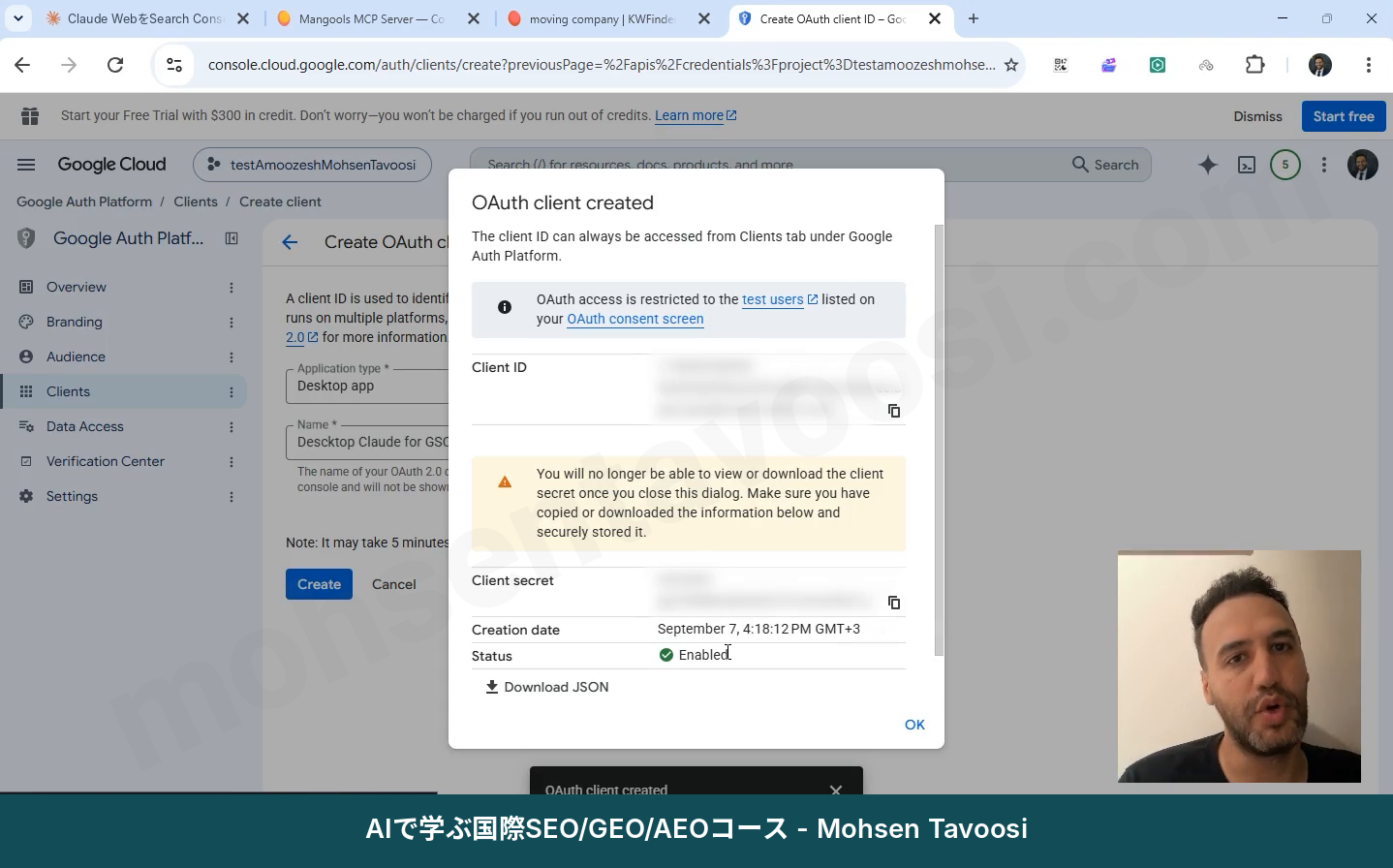Screen dimensions: 1393x868
Task: Dismiss the free trial banner
Action: click(x=1257, y=116)
